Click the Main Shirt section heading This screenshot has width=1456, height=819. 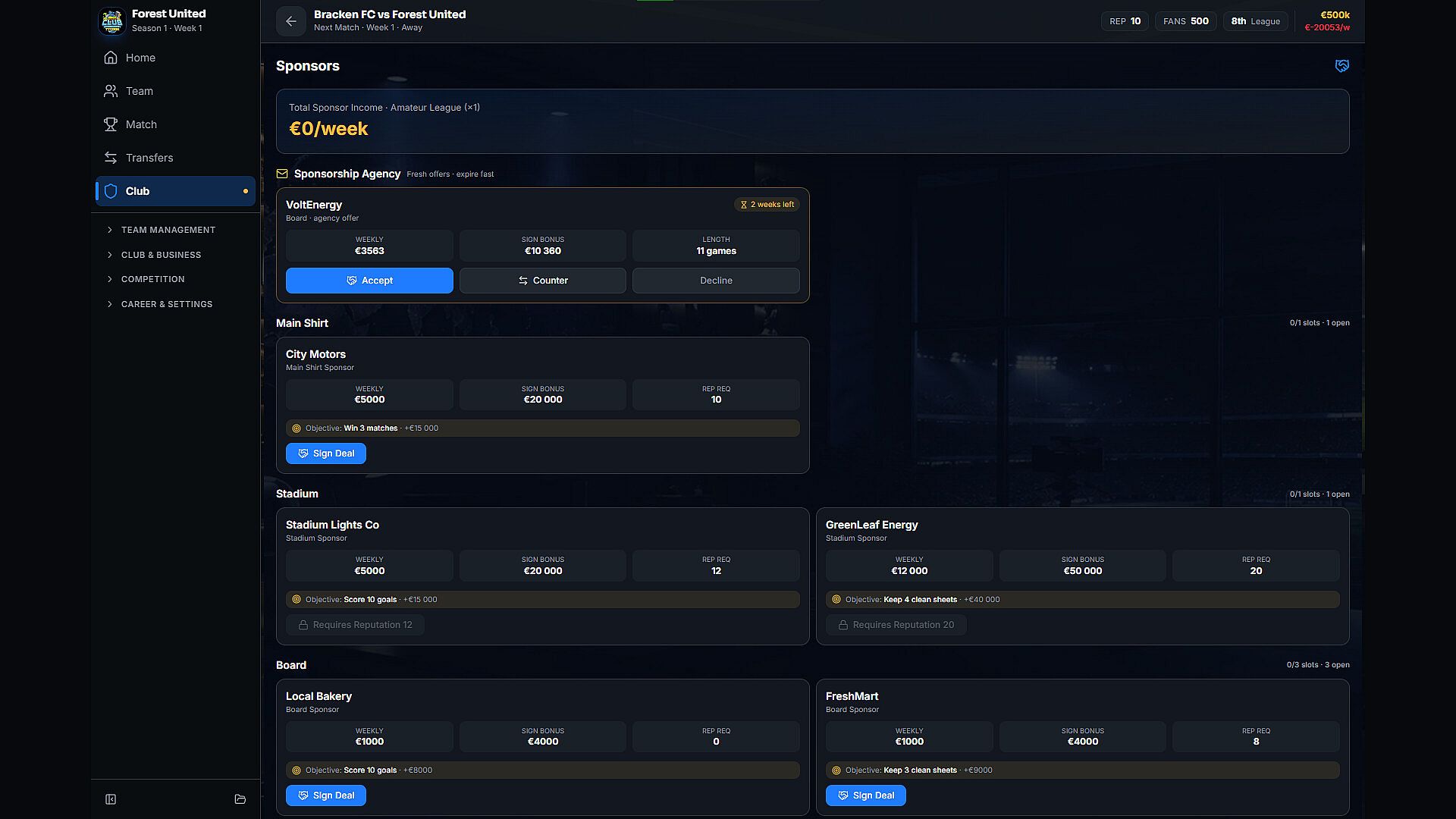pos(302,323)
